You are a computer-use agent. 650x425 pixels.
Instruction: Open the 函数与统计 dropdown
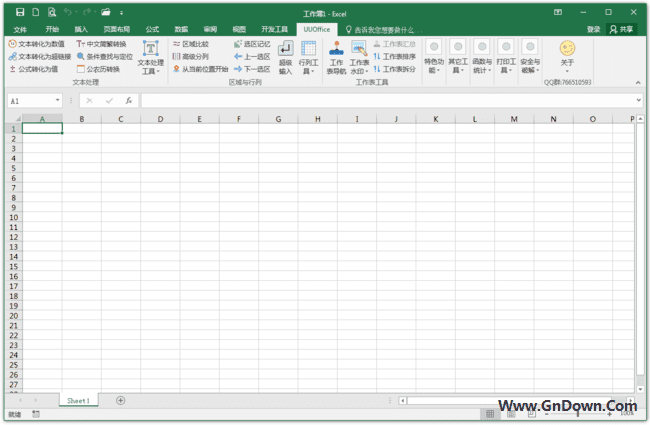(482, 57)
